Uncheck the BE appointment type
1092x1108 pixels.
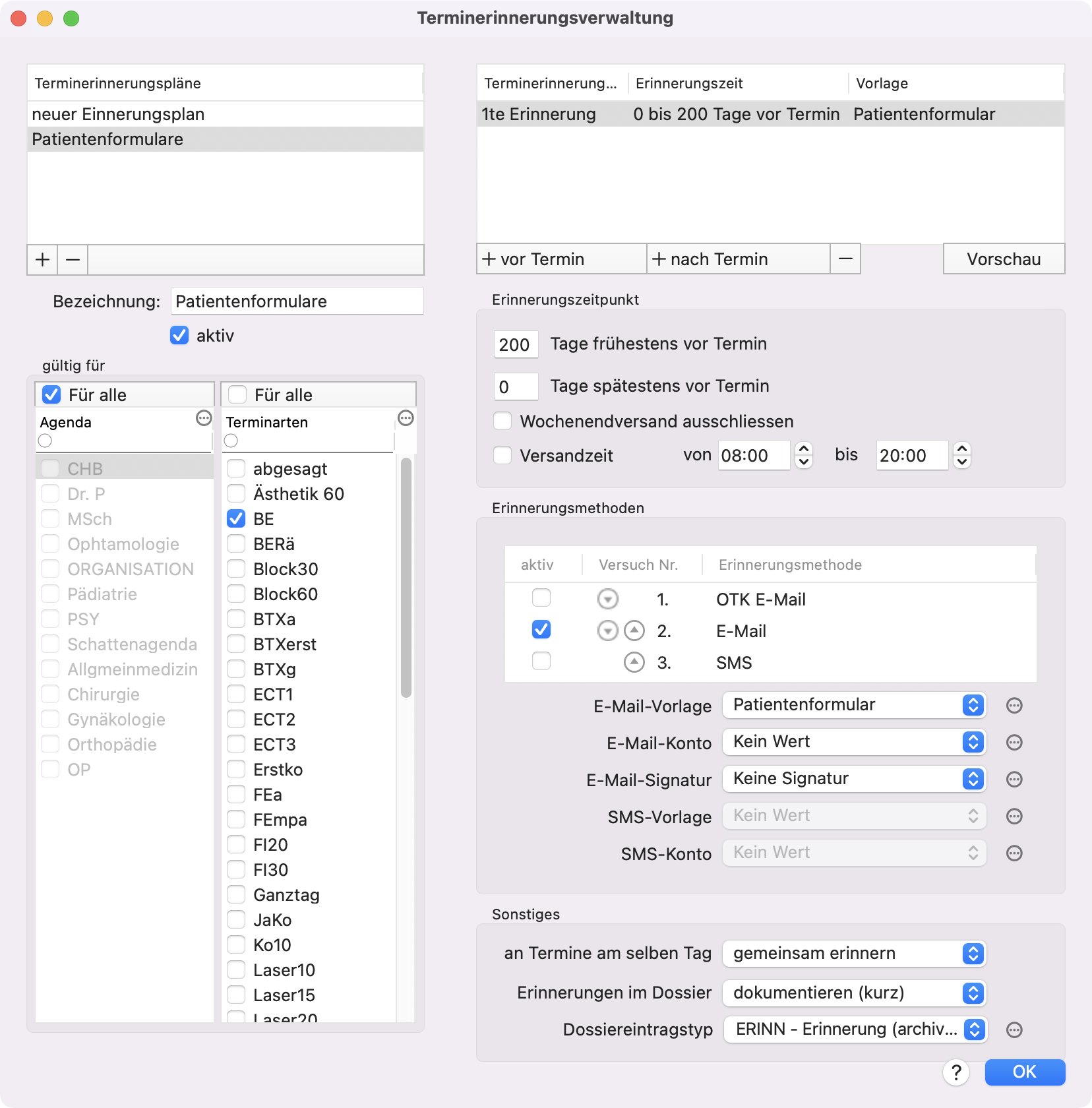[x=236, y=519]
